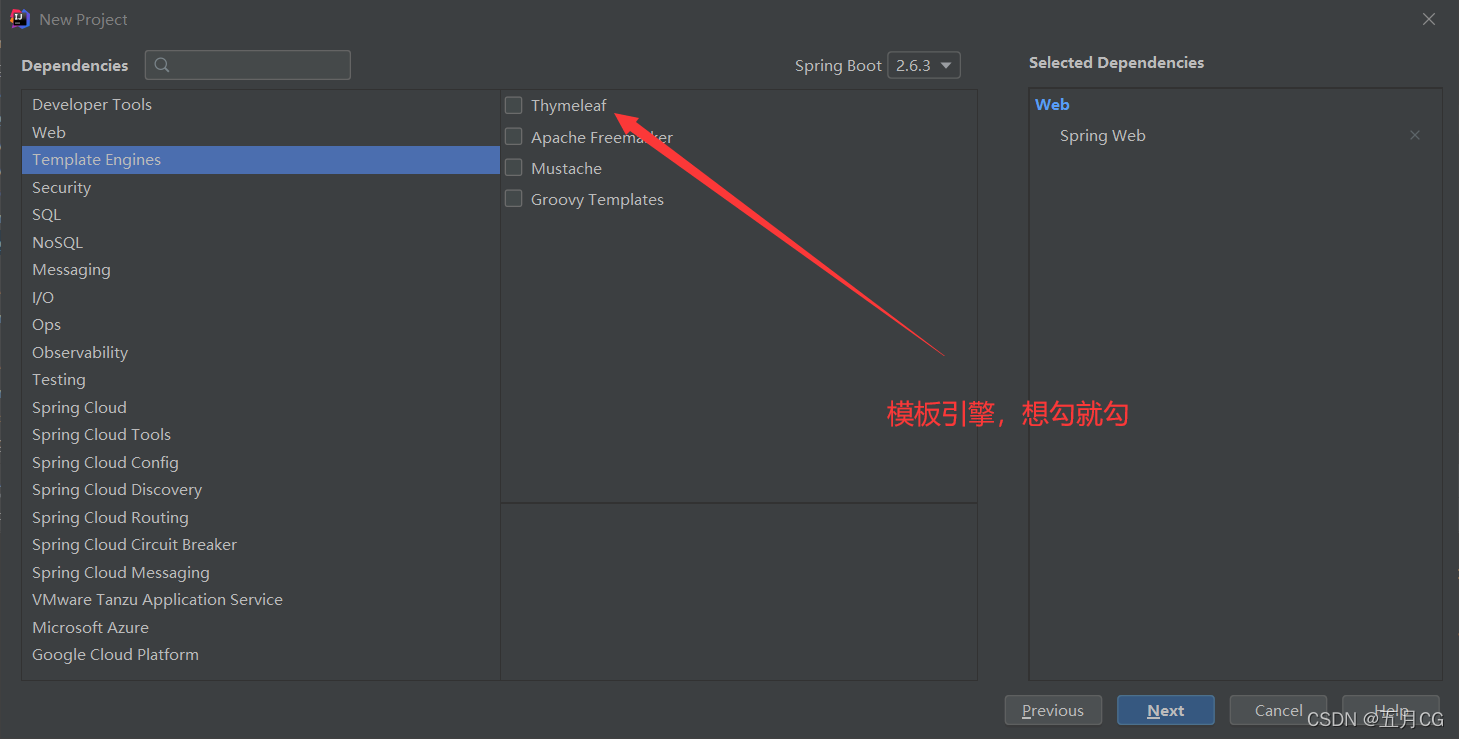Image resolution: width=1459 pixels, height=739 pixels.
Task: Select the Messaging category
Action: coord(260,270)
